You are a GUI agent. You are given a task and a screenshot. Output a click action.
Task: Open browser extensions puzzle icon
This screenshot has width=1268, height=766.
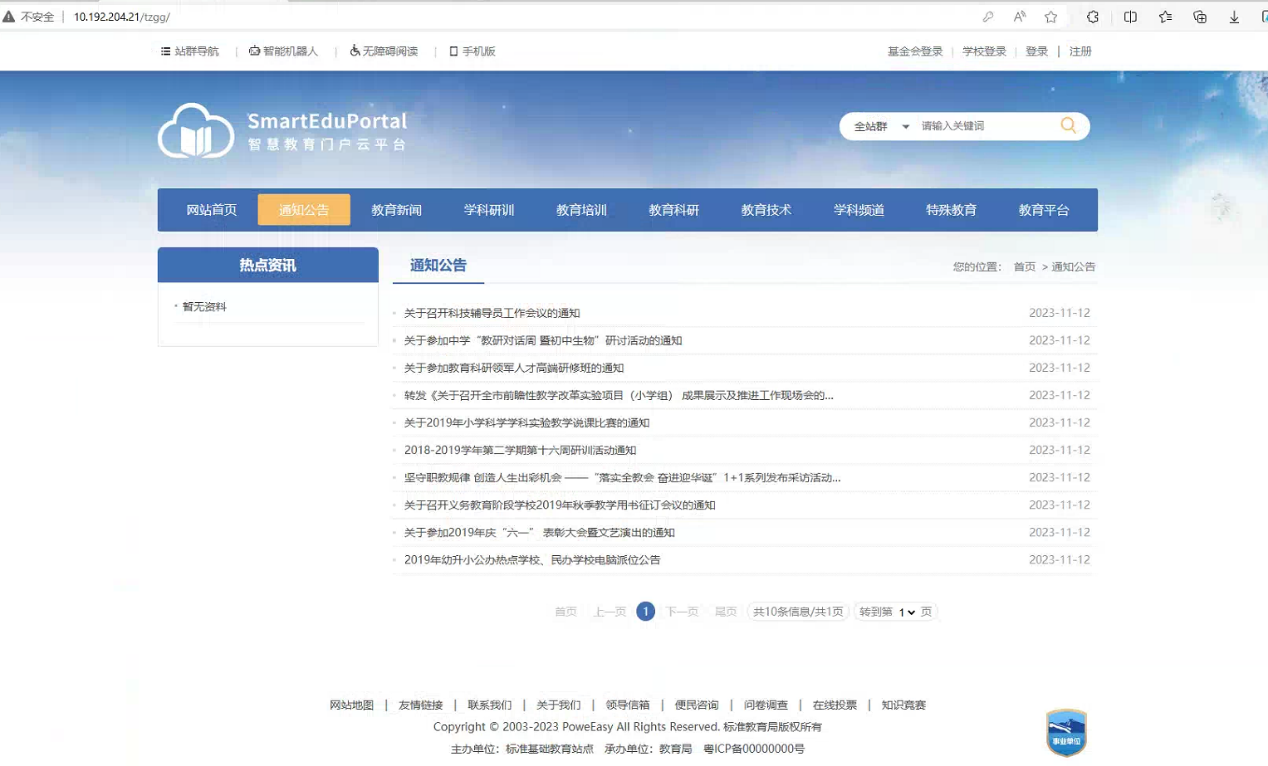pos(1093,17)
